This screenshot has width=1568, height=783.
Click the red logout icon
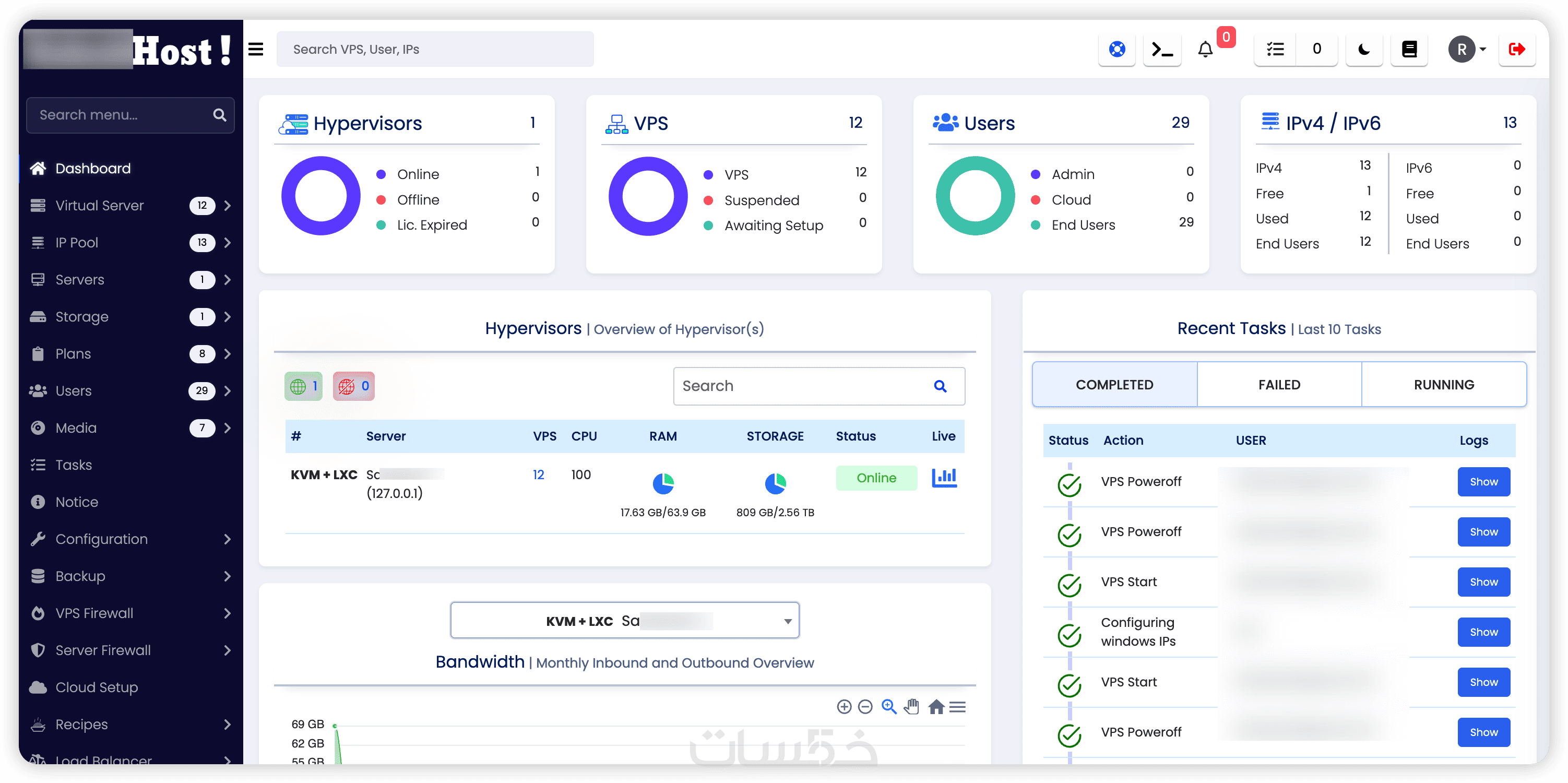point(1516,49)
